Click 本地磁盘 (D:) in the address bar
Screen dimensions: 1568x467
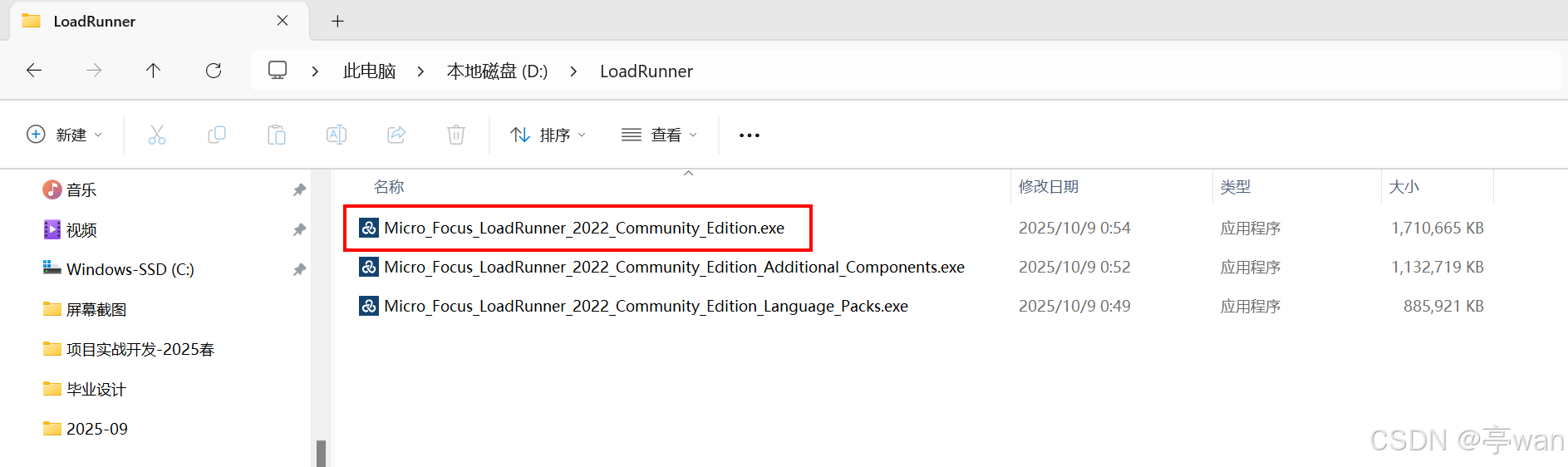(x=497, y=71)
